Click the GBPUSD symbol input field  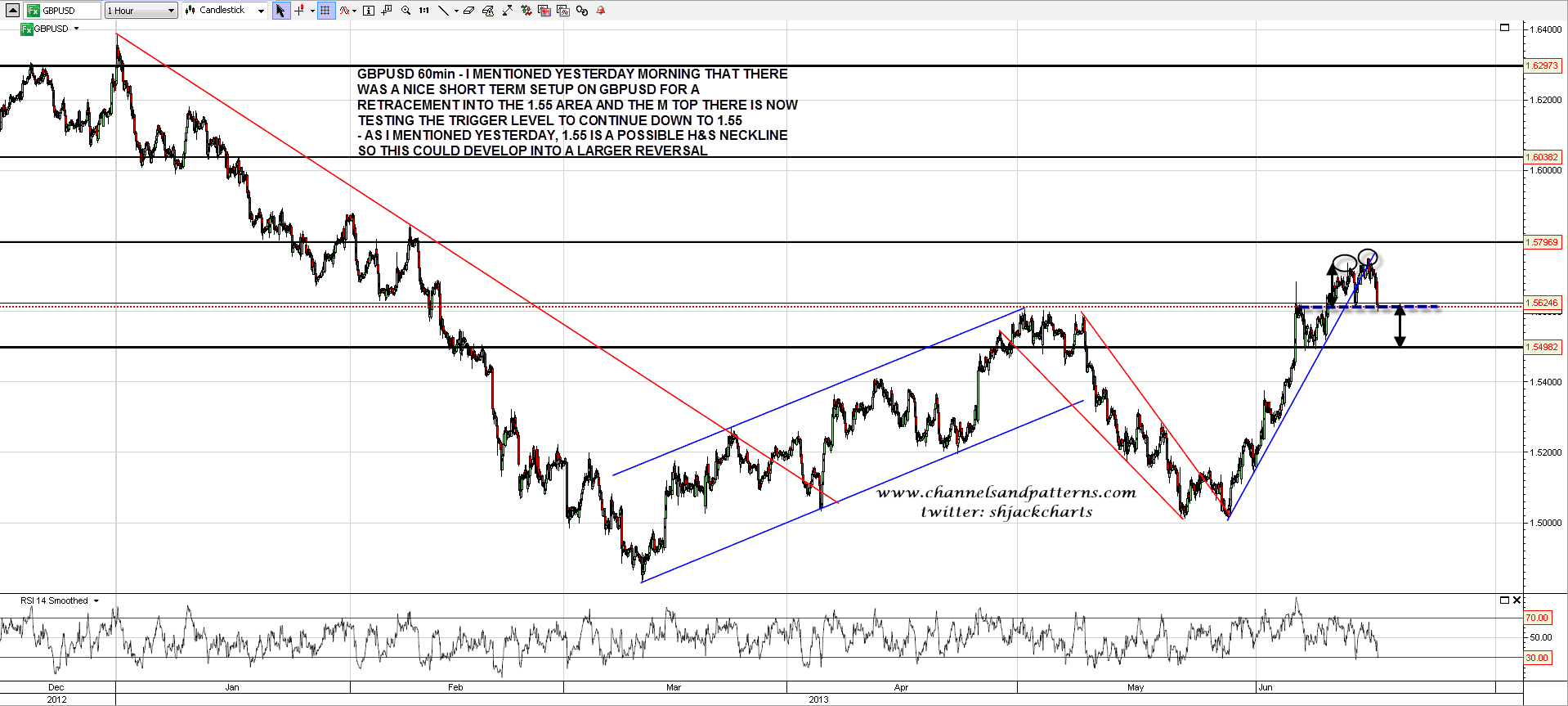64,11
